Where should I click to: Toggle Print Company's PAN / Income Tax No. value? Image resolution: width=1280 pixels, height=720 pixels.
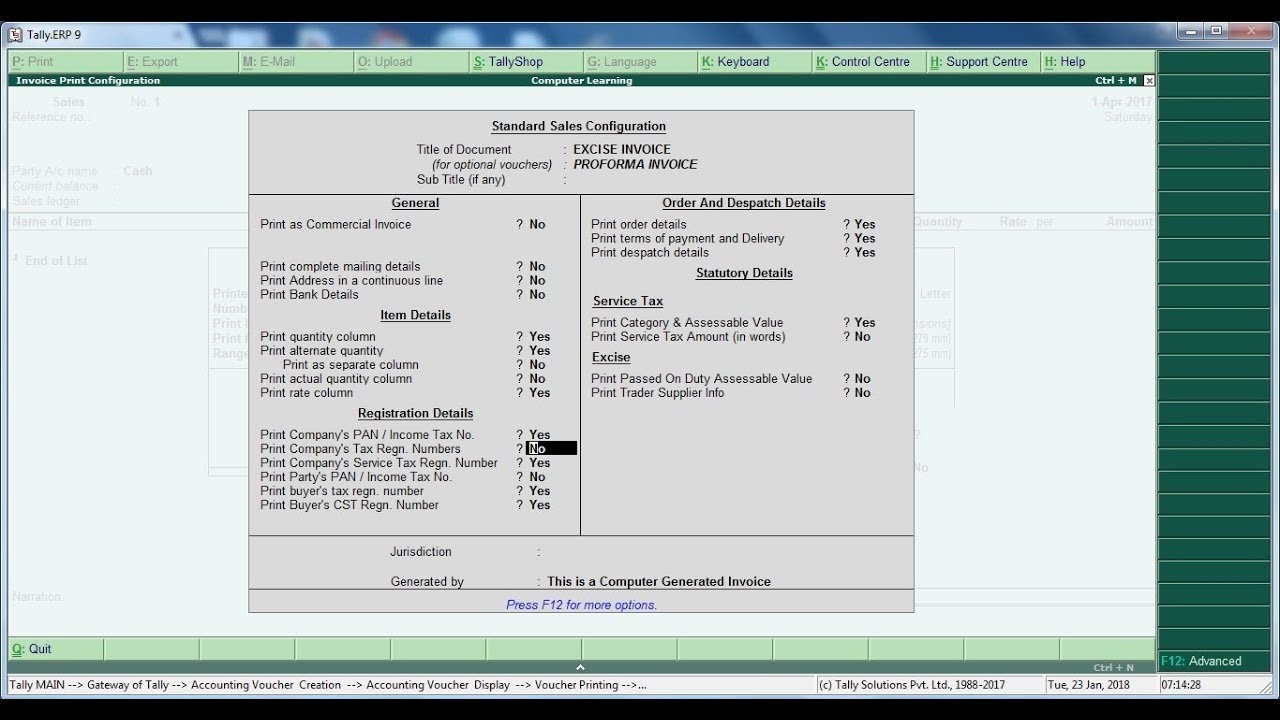[539, 435]
